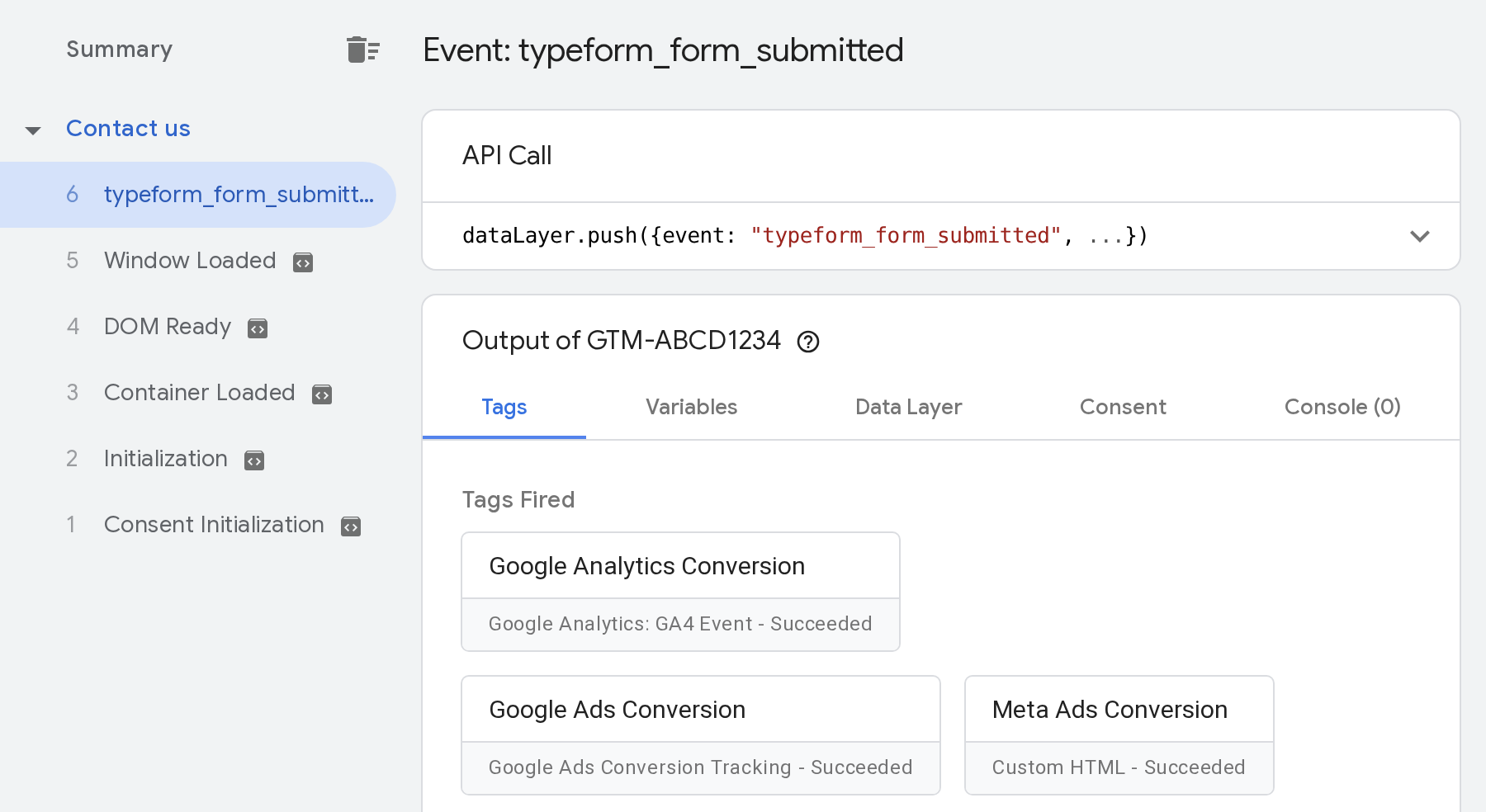
Task: Select the Container Loaded event
Action: pos(199,393)
